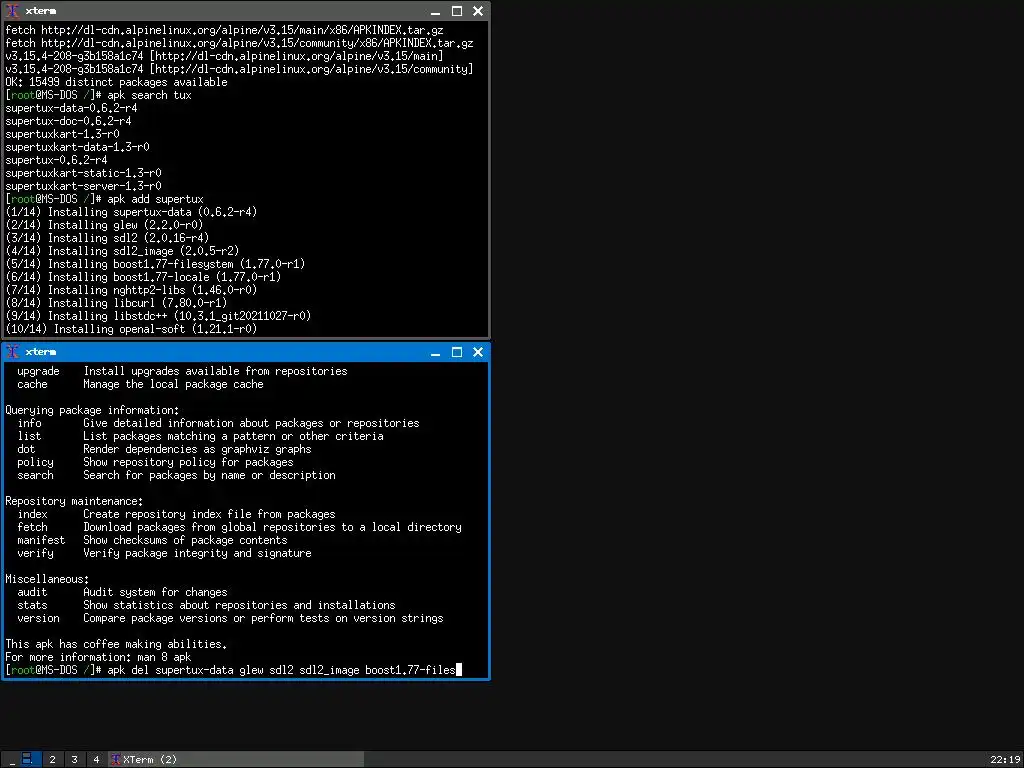Click the 'supertuxkart-1.3-r0' search result

[x=62, y=134]
